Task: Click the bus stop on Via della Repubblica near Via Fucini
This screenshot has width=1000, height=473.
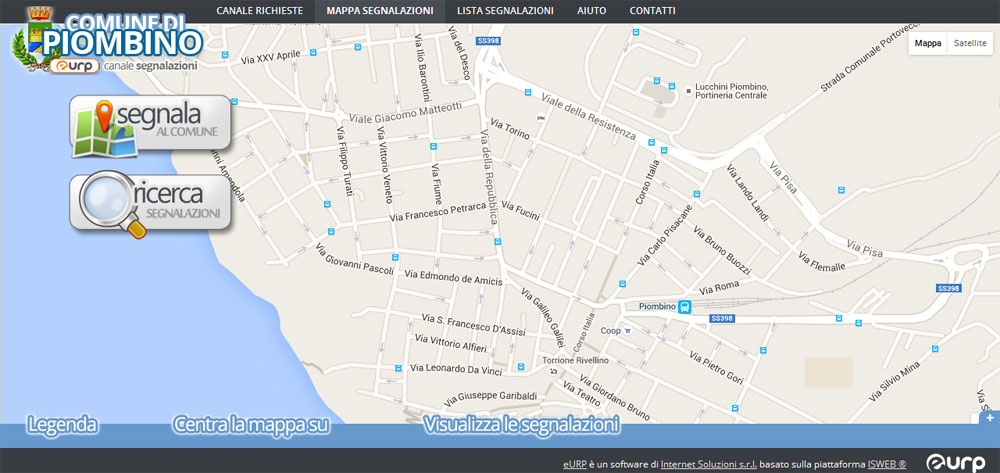Action: (497, 242)
